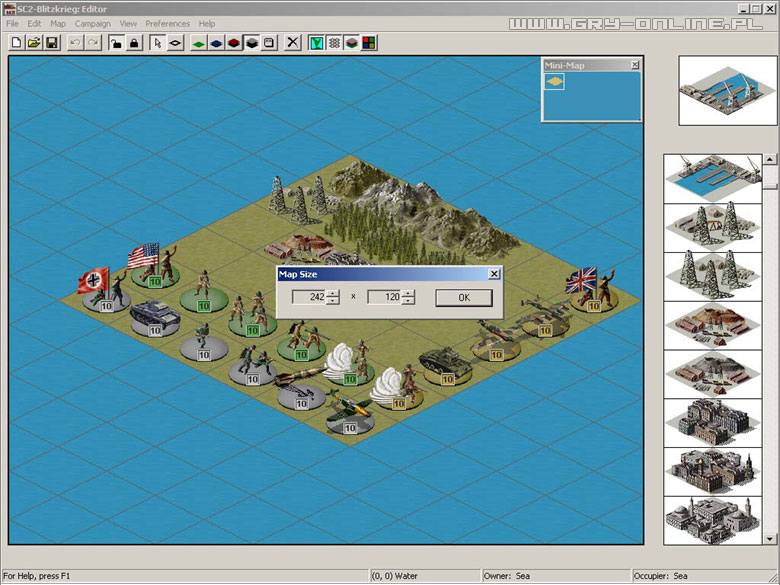Viewport: 780px width, 585px height.
Task: Click the black X delete tool
Action: click(x=293, y=43)
